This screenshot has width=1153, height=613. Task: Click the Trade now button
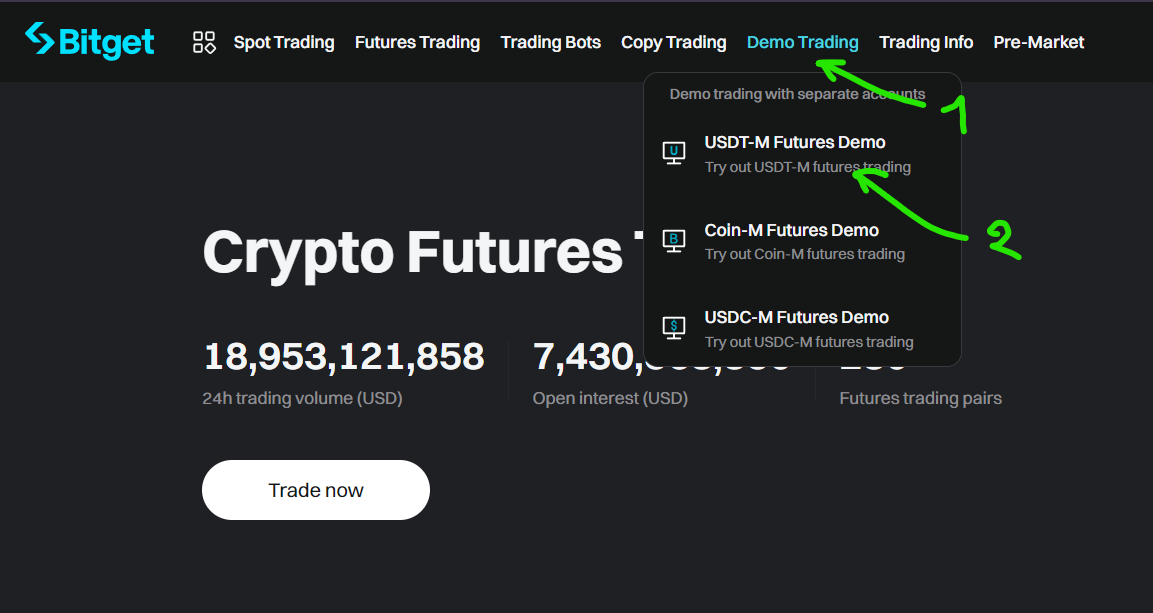click(x=315, y=490)
